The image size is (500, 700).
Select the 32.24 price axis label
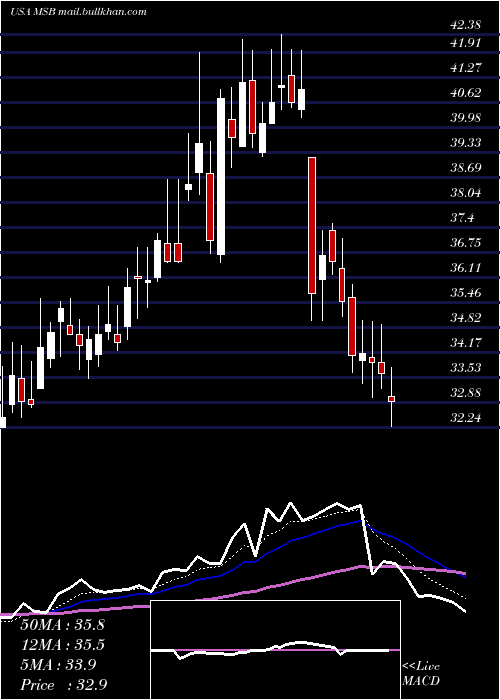466,418
